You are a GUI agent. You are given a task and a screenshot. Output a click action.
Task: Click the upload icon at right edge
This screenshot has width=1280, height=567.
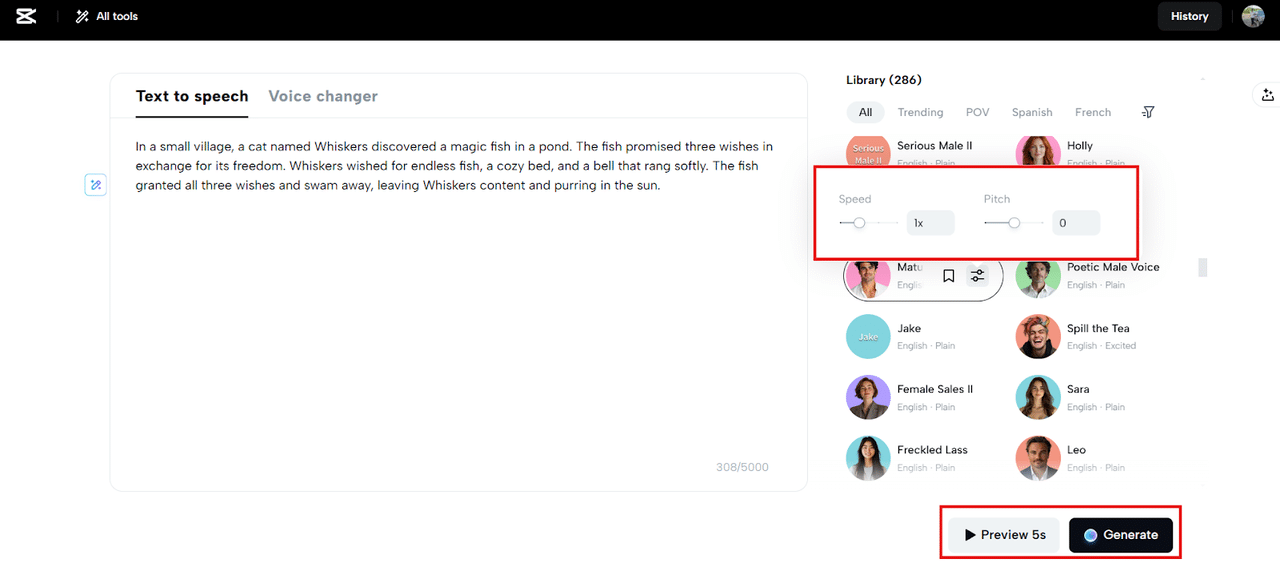[x=1267, y=95]
